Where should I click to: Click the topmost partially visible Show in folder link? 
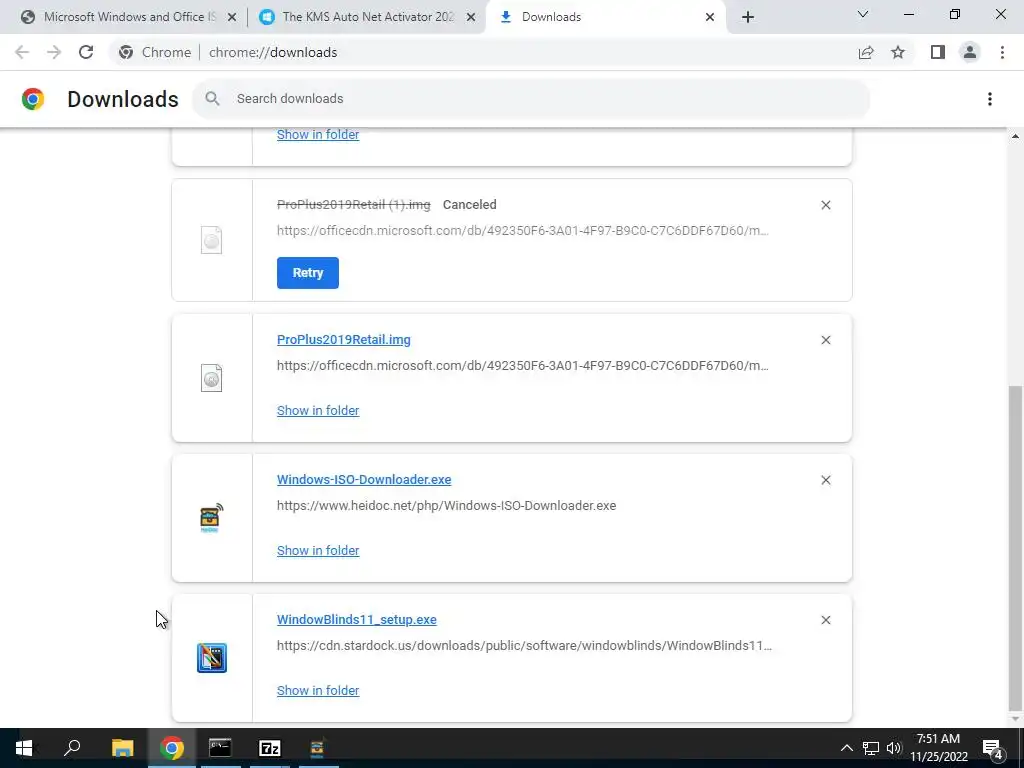click(318, 135)
